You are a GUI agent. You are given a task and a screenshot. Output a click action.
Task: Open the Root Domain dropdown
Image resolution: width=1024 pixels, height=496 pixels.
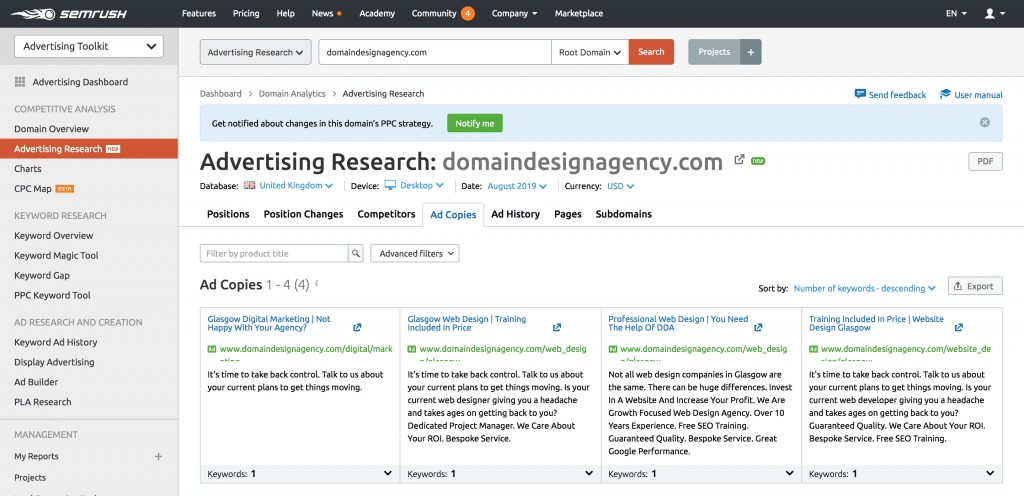coord(590,52)
